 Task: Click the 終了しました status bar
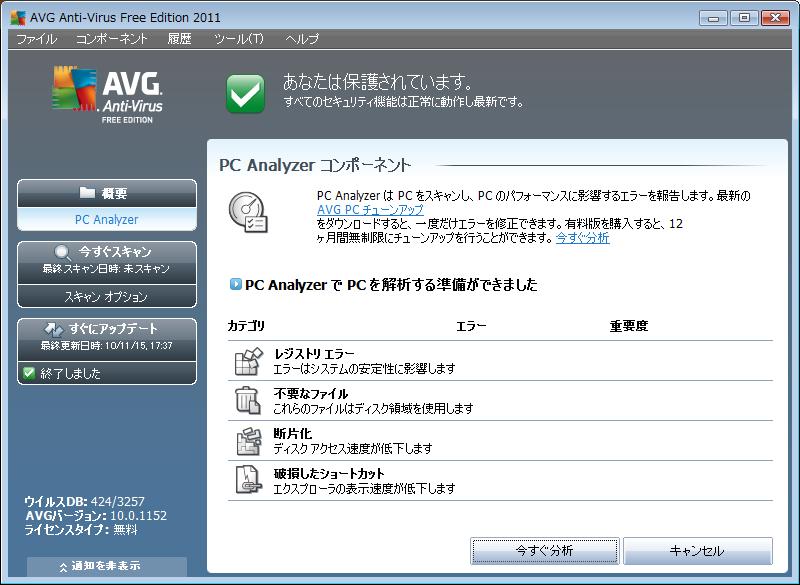(107, 373)
